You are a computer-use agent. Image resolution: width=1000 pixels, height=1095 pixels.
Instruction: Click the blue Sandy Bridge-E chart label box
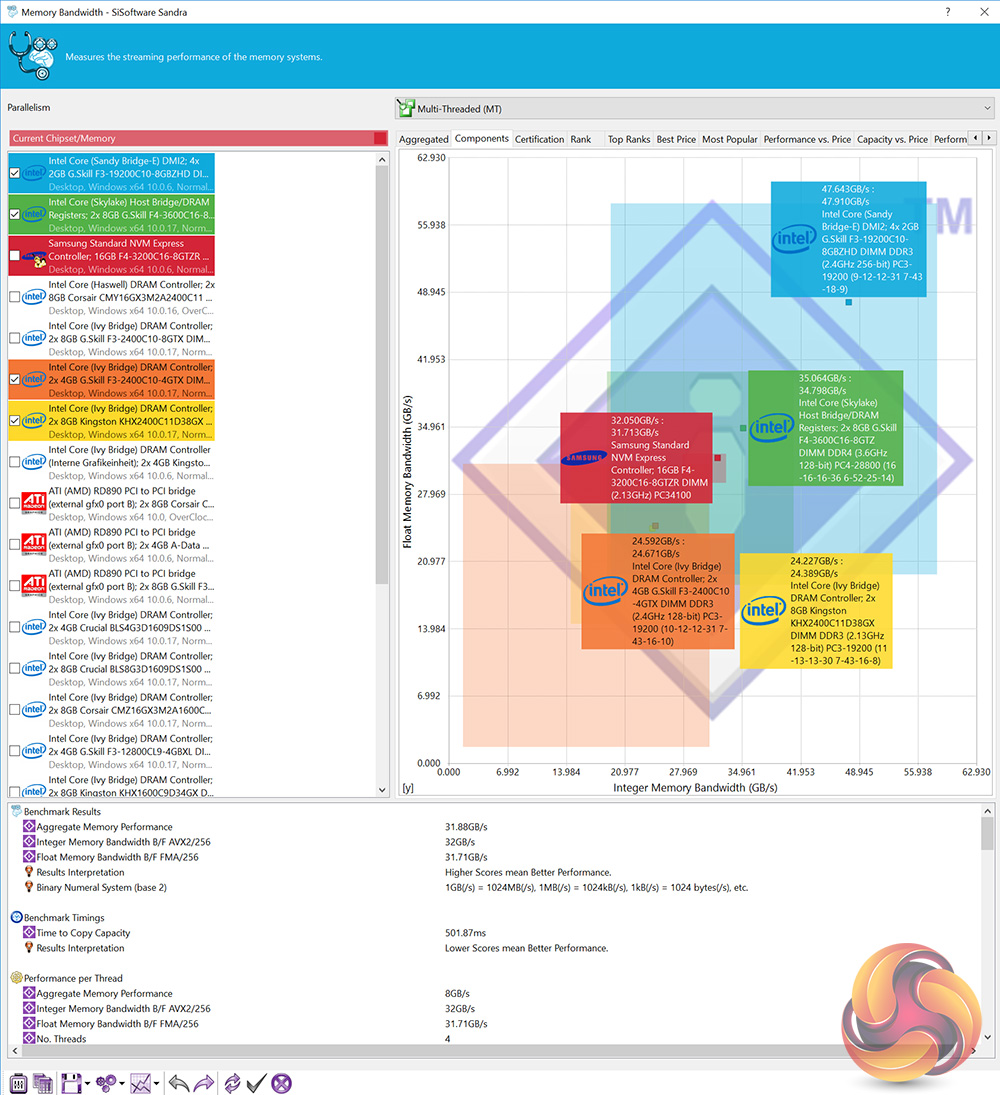[848, 239]
